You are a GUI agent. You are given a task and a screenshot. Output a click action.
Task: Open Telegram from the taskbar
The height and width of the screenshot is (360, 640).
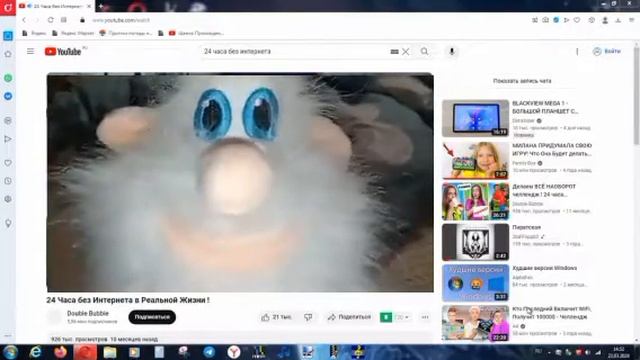(209, 352)
